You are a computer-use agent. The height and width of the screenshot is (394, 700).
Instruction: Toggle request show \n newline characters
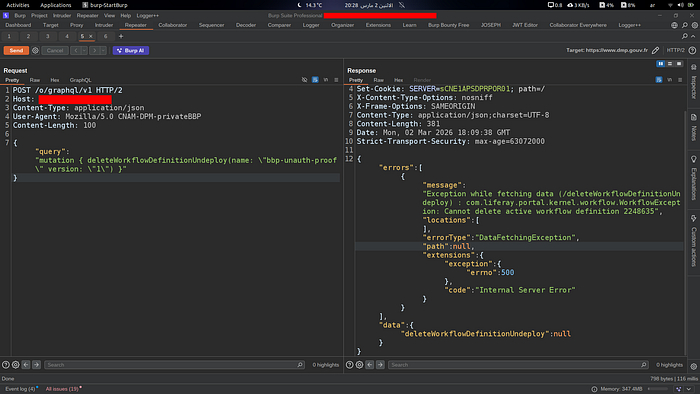click(326, 80)
